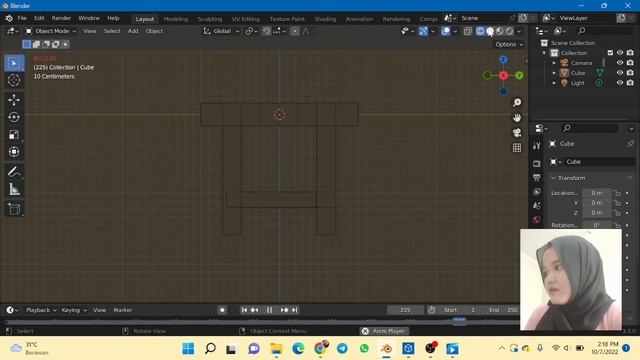This screenshot has height=360, width=640.
Task: Open the Render properties tab
Action: [x=537, y=164]
